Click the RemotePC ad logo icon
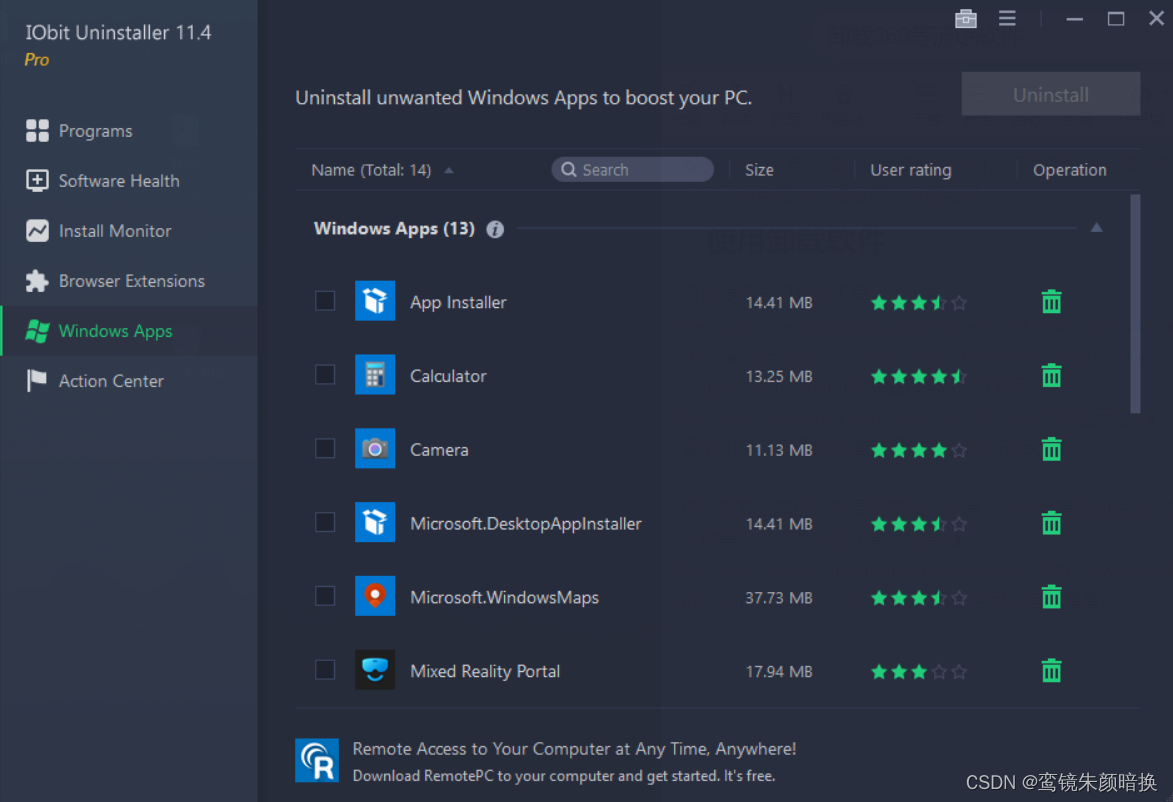This screenshot has height=802, width=1173. [317, 760]
